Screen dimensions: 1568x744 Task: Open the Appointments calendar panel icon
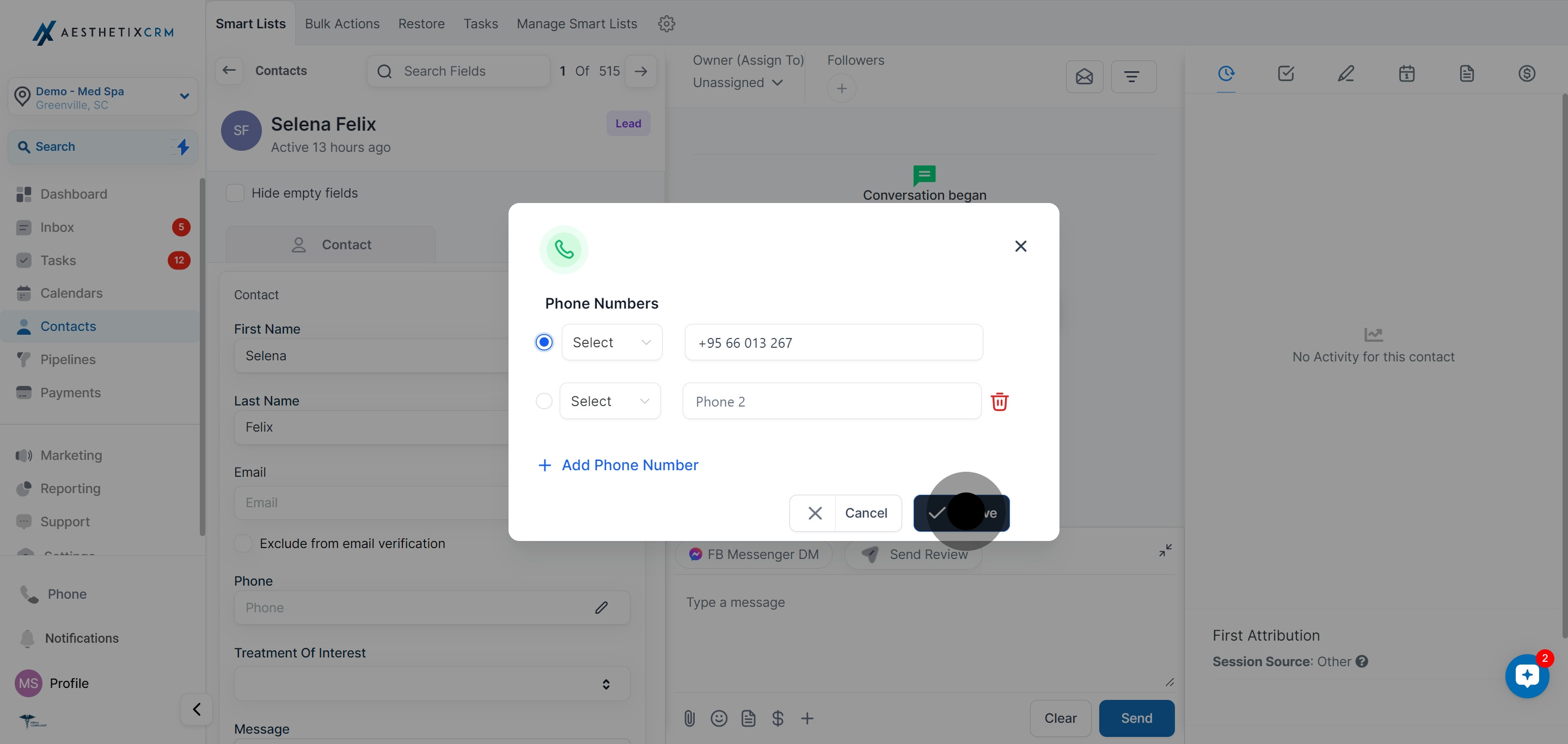pyautogui.click(x=1406, y=73)
